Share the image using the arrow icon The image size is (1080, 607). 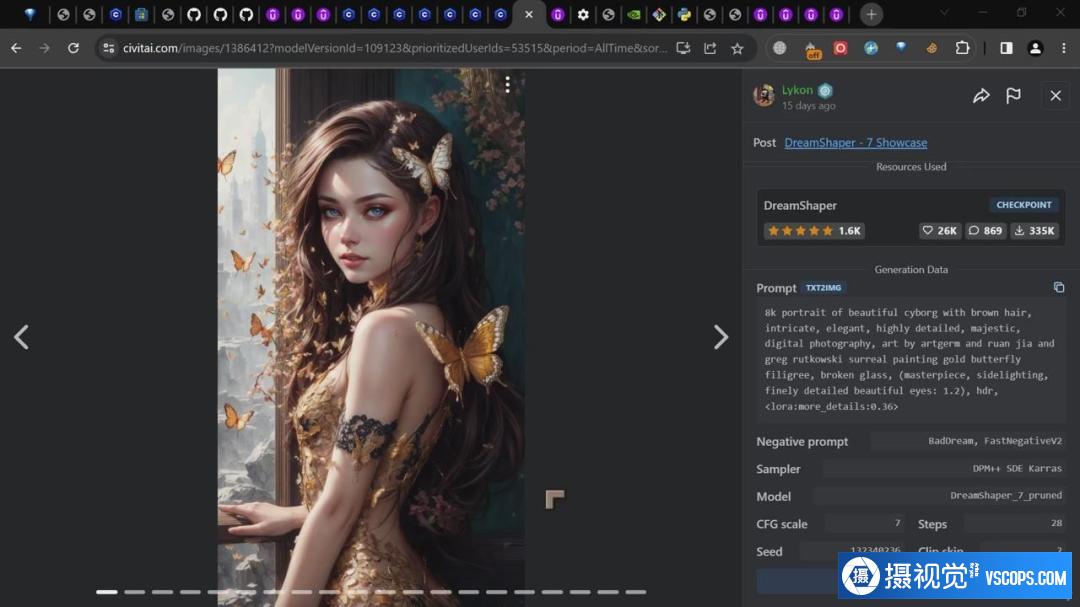[981, 96]
